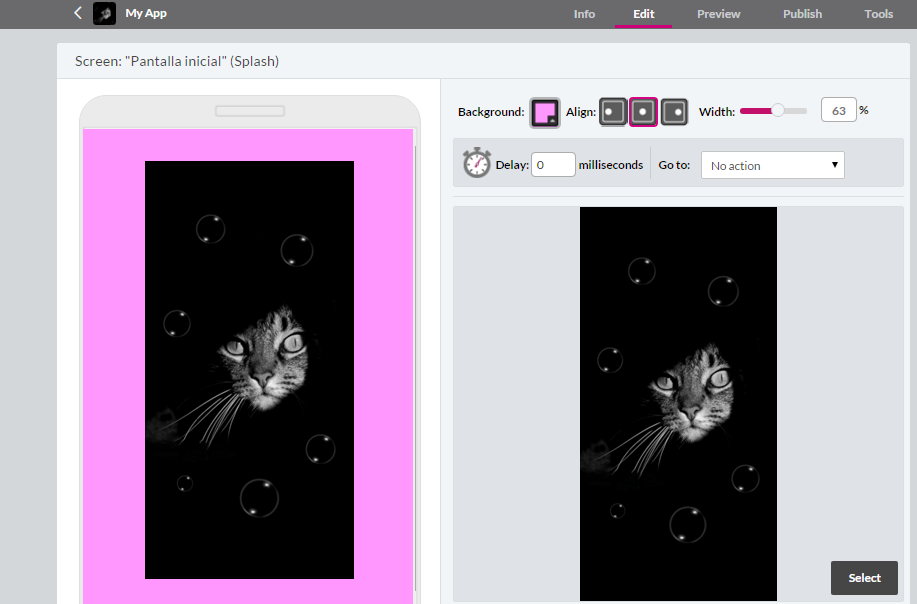Open the Publish tab
Viewport: 917px width, 604px height.
(802, 14)
